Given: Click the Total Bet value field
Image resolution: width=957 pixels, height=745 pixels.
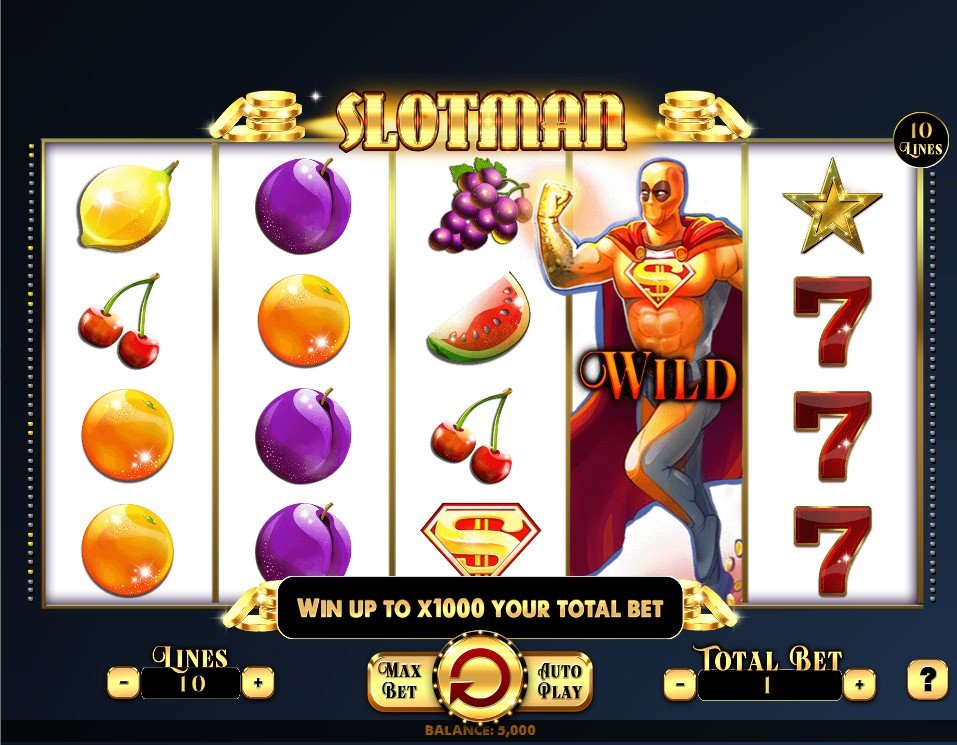Looking at the screenshot, I should (x=770, y=685).
